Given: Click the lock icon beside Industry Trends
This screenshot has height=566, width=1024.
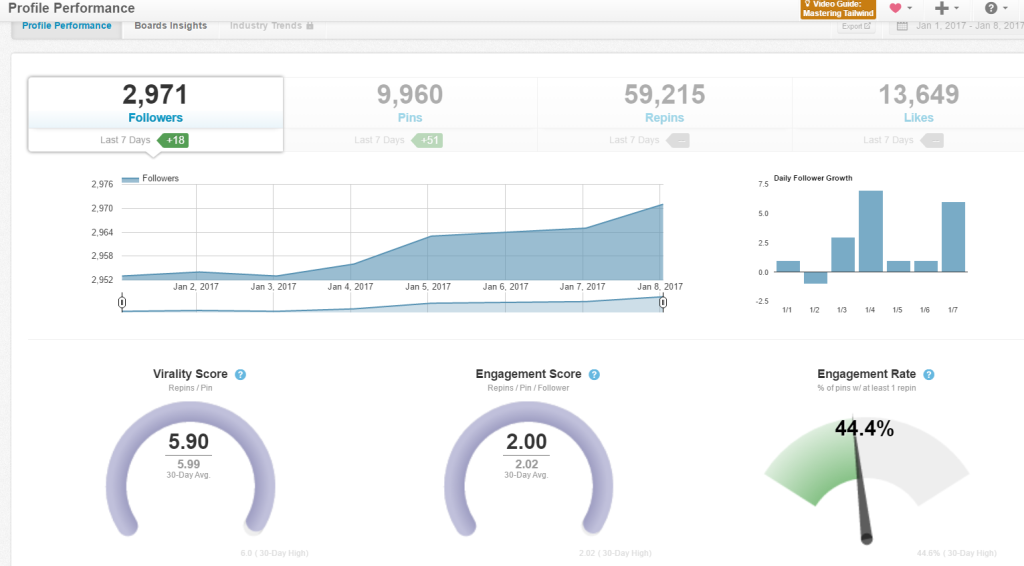Looking at the screenshot, I should click(310, 25).
